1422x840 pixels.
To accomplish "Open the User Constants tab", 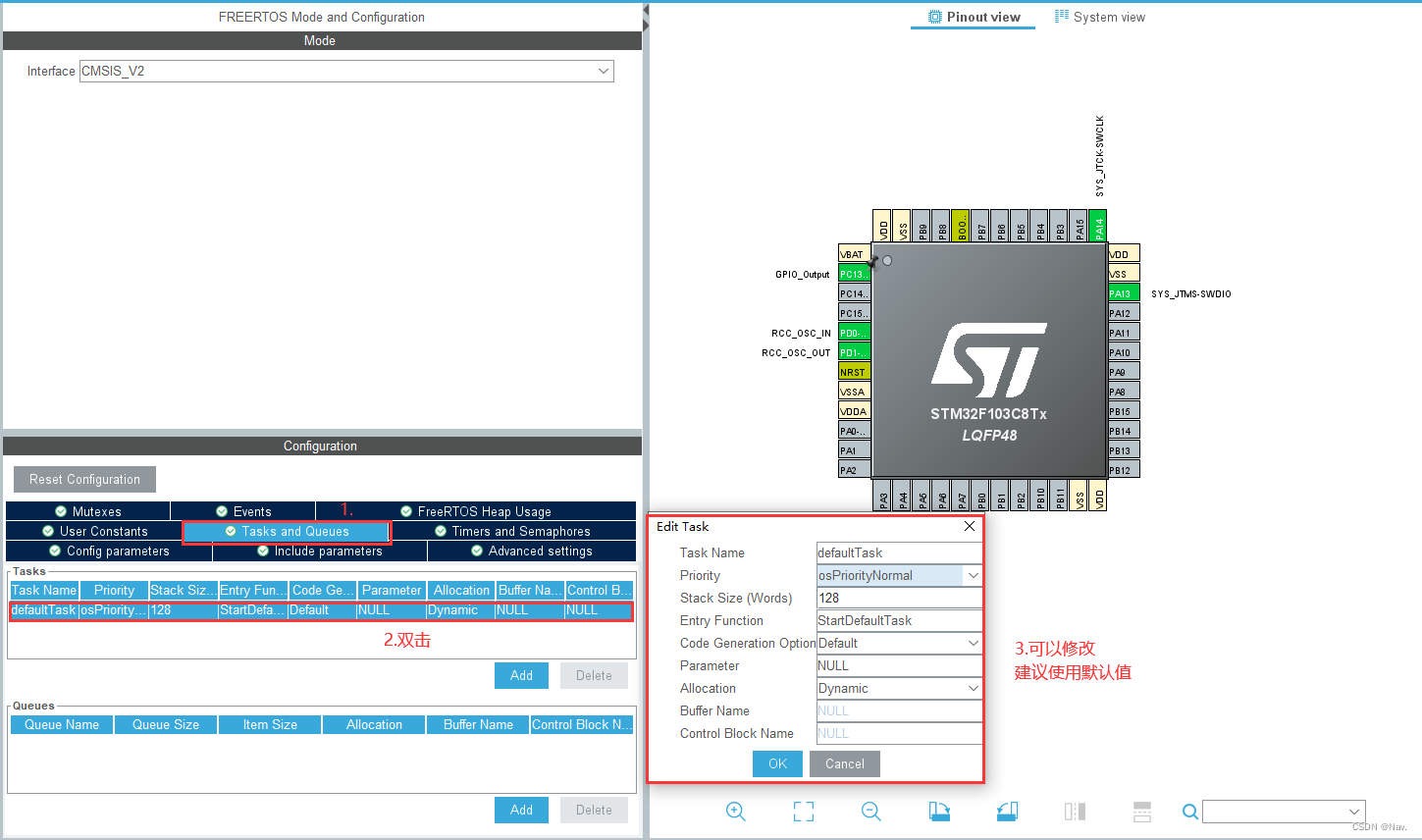I will click(x=94, y=531).
